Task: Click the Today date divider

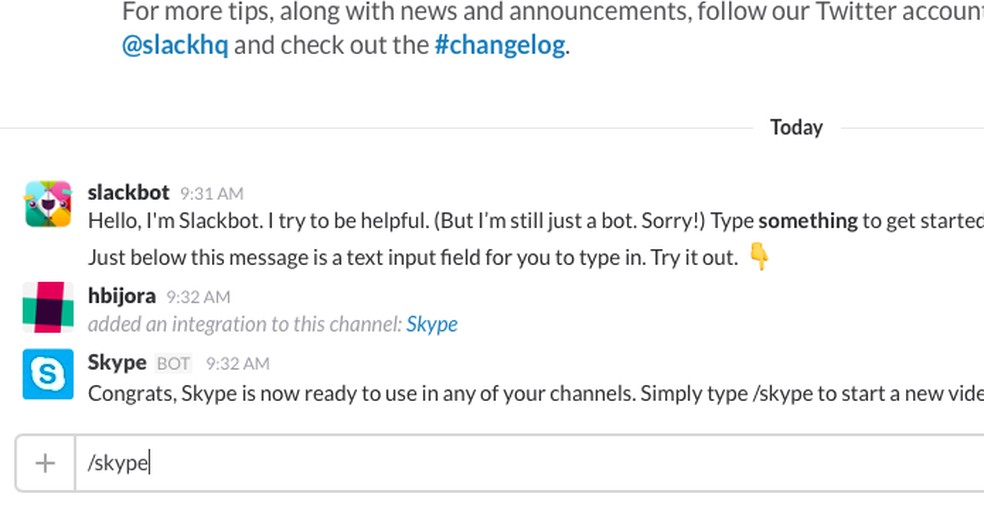Action: [796, 128]
